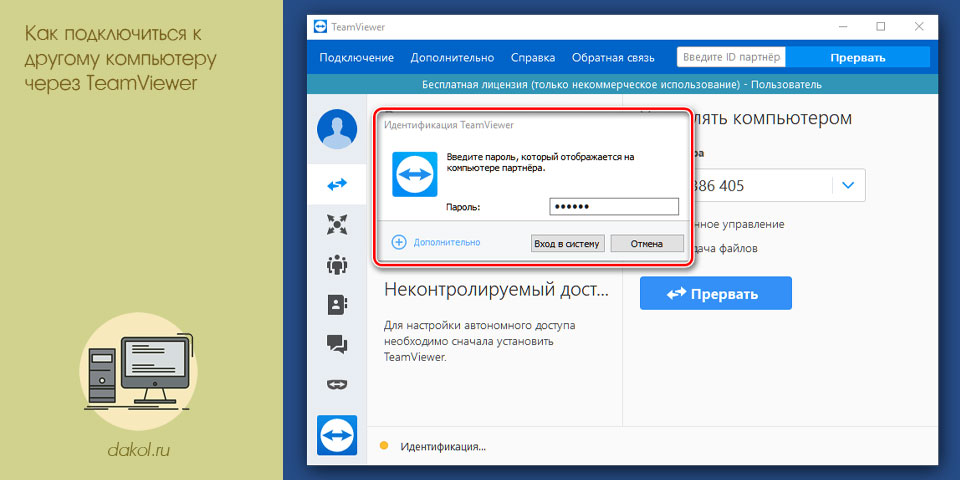Maximize the TeamViewer window
The image size is (960, 480).
coord(880,26)
